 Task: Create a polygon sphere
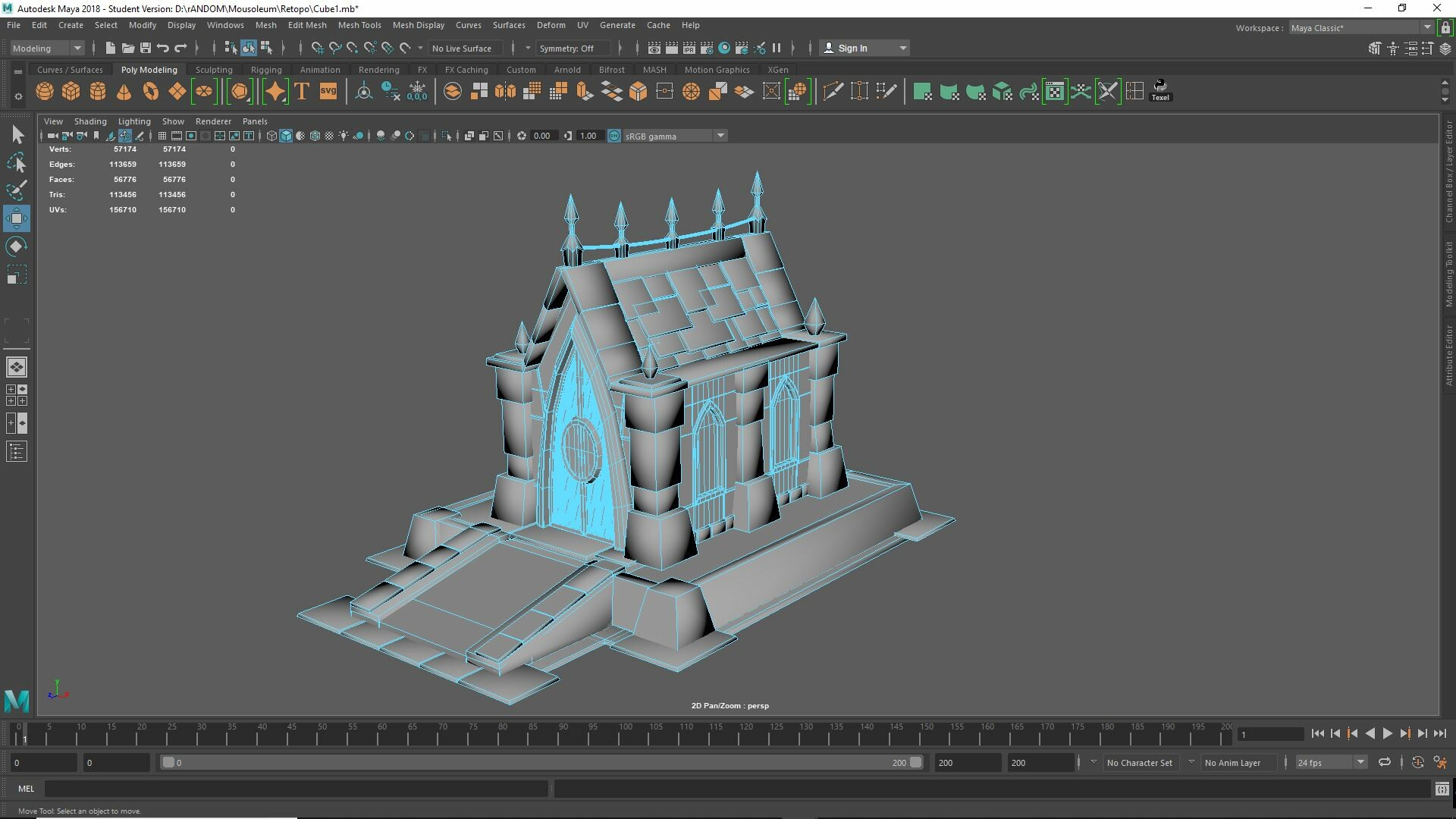[x=44, y=91]
